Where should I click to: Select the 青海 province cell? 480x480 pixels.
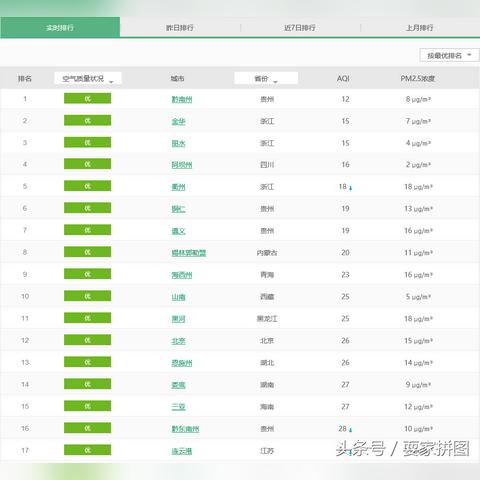[267, 275]
